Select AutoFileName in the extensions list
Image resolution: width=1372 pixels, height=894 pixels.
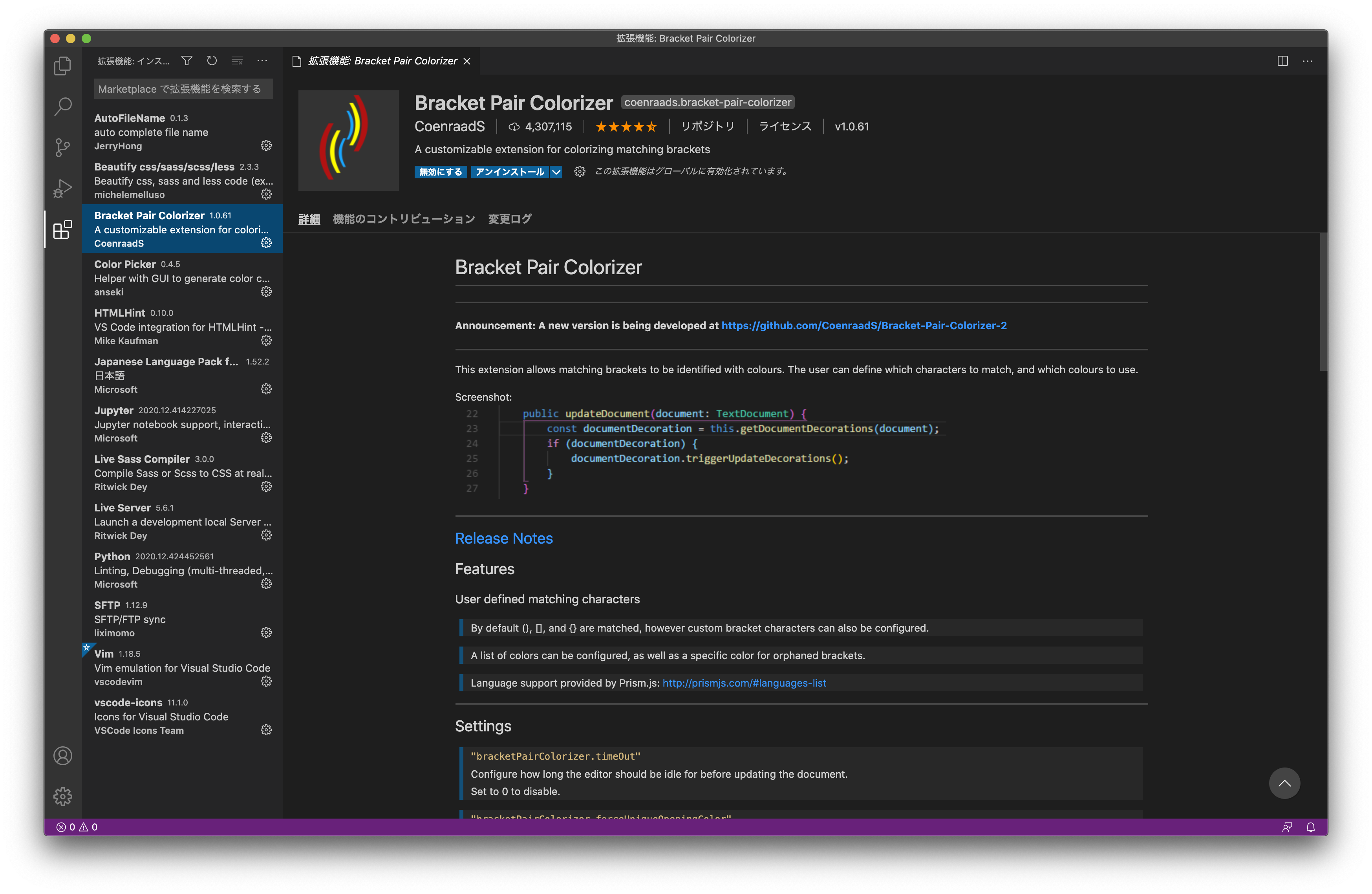point(182,132)
